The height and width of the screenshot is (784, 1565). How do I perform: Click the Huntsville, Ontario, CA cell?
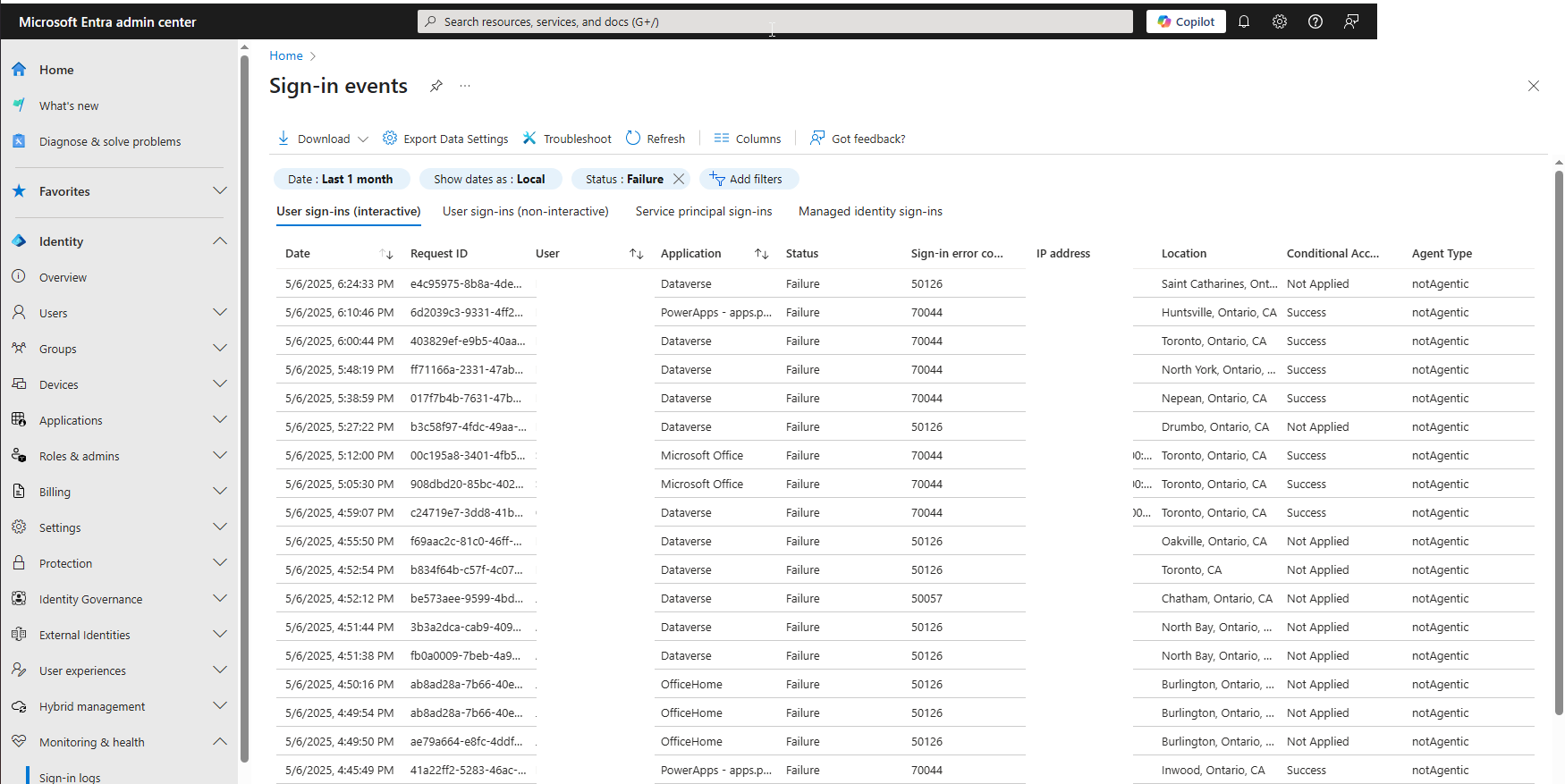tap(1219, 312)
